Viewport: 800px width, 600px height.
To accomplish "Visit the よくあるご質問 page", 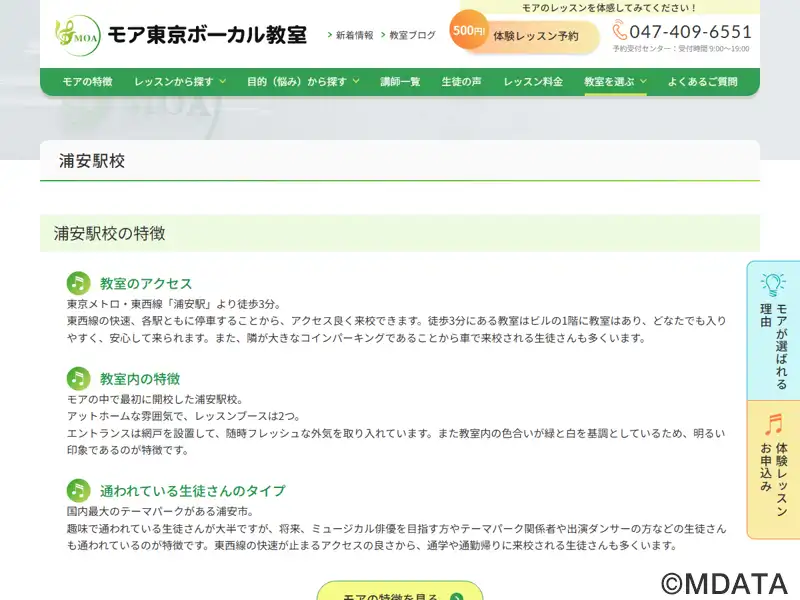I will 702,82.
